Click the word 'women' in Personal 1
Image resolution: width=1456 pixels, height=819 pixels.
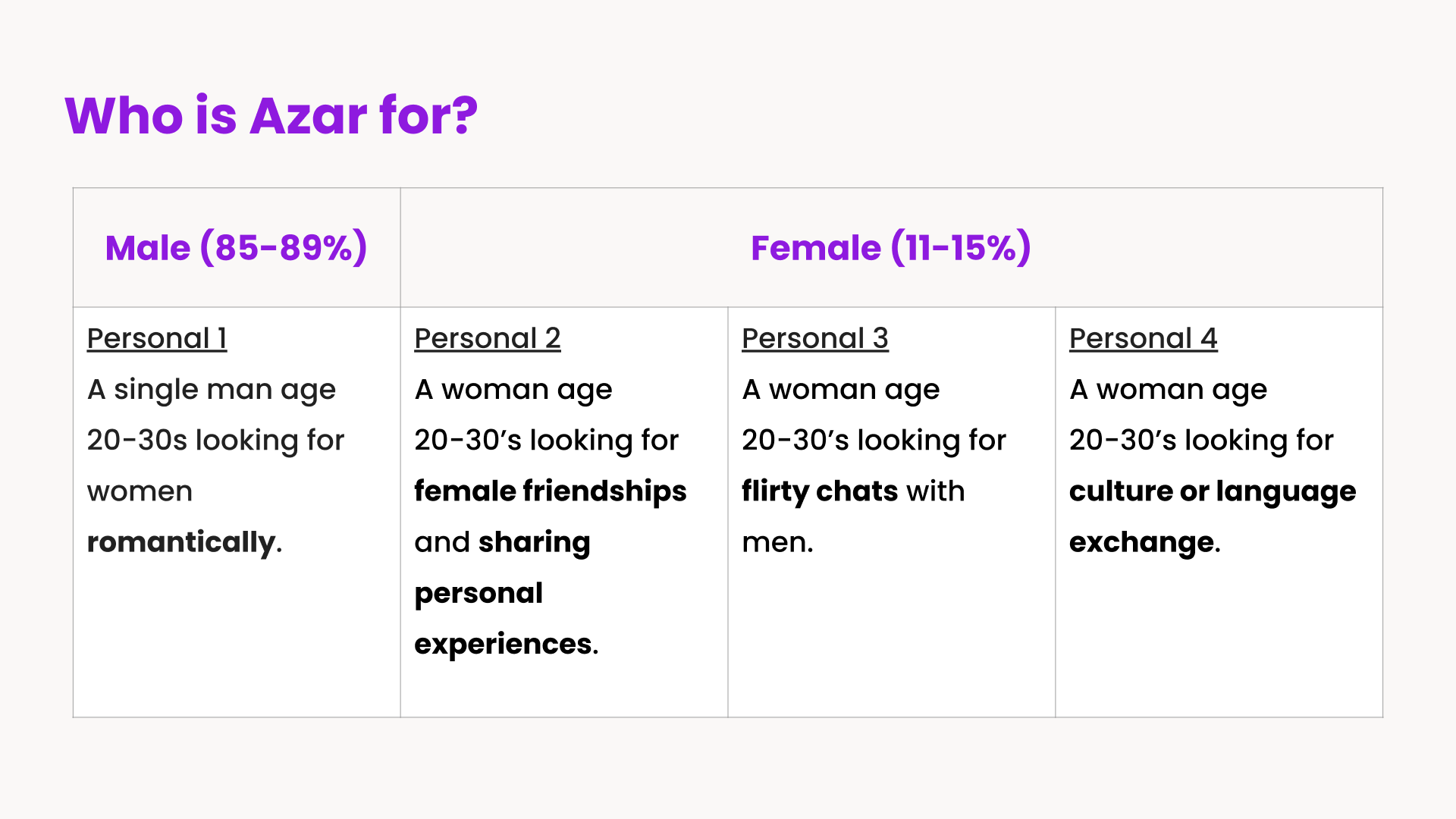point(140,492)
